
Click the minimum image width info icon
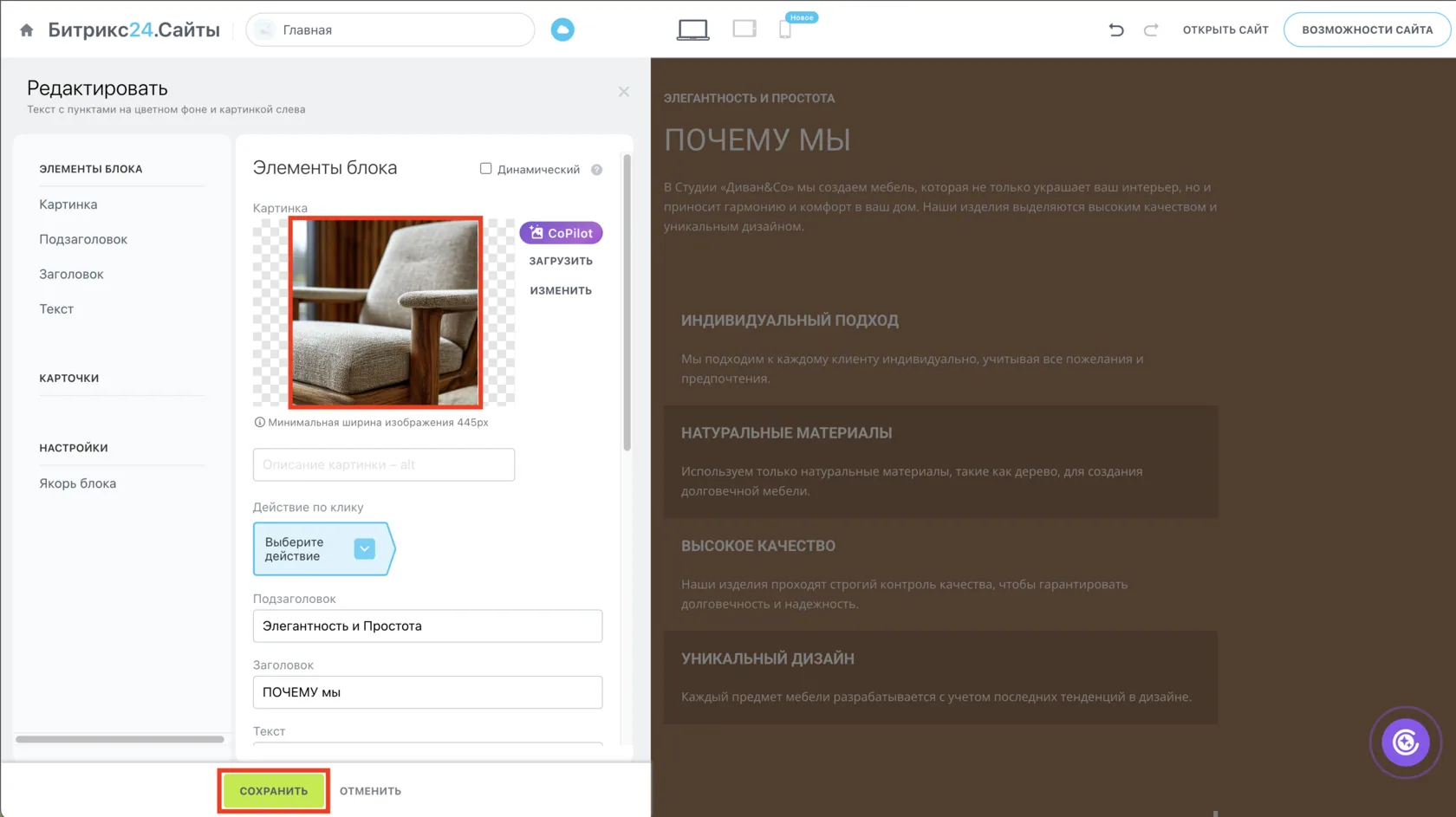pyautogui.click(x=259, y=423)
